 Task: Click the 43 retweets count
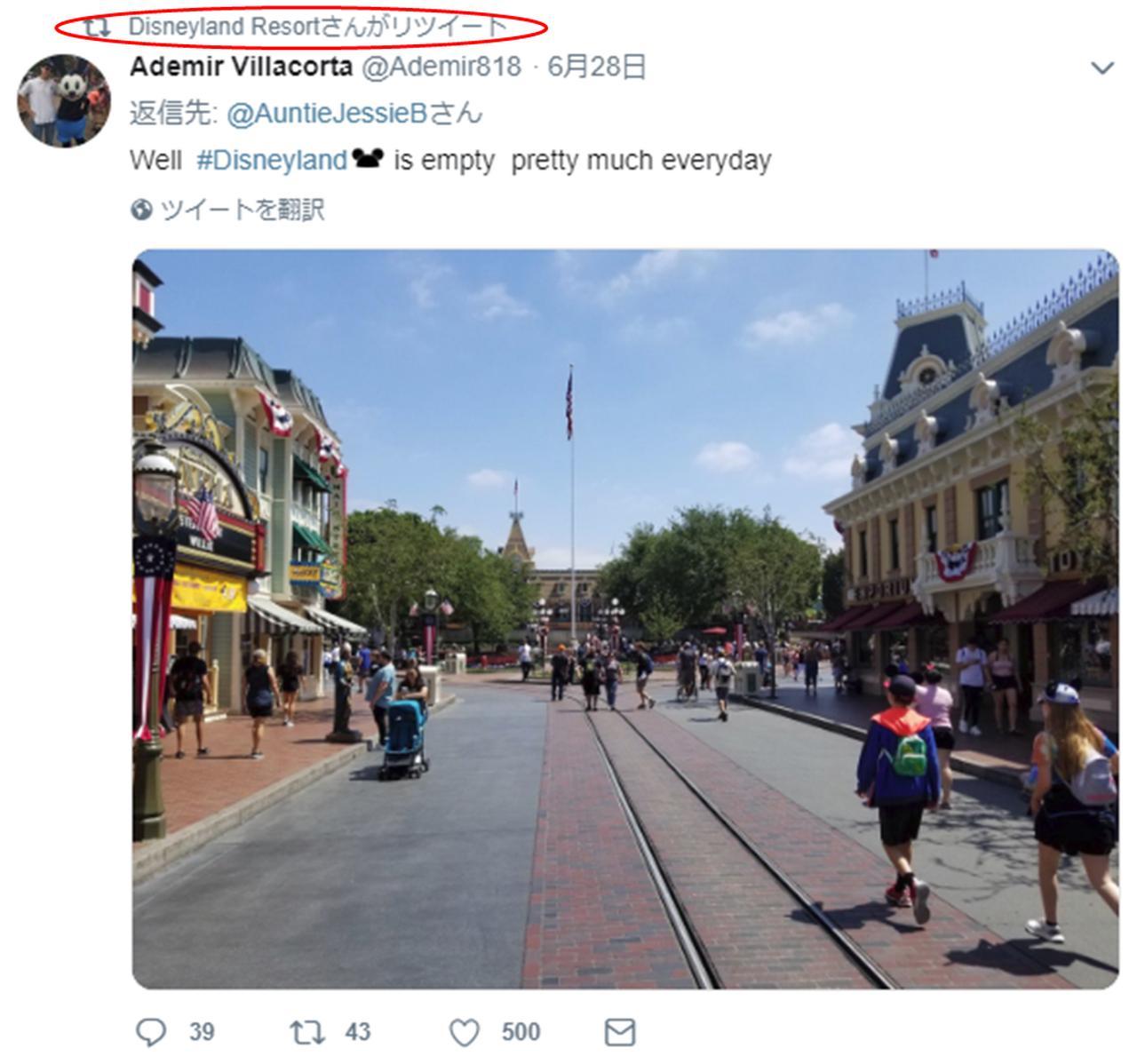[358, 1032]
